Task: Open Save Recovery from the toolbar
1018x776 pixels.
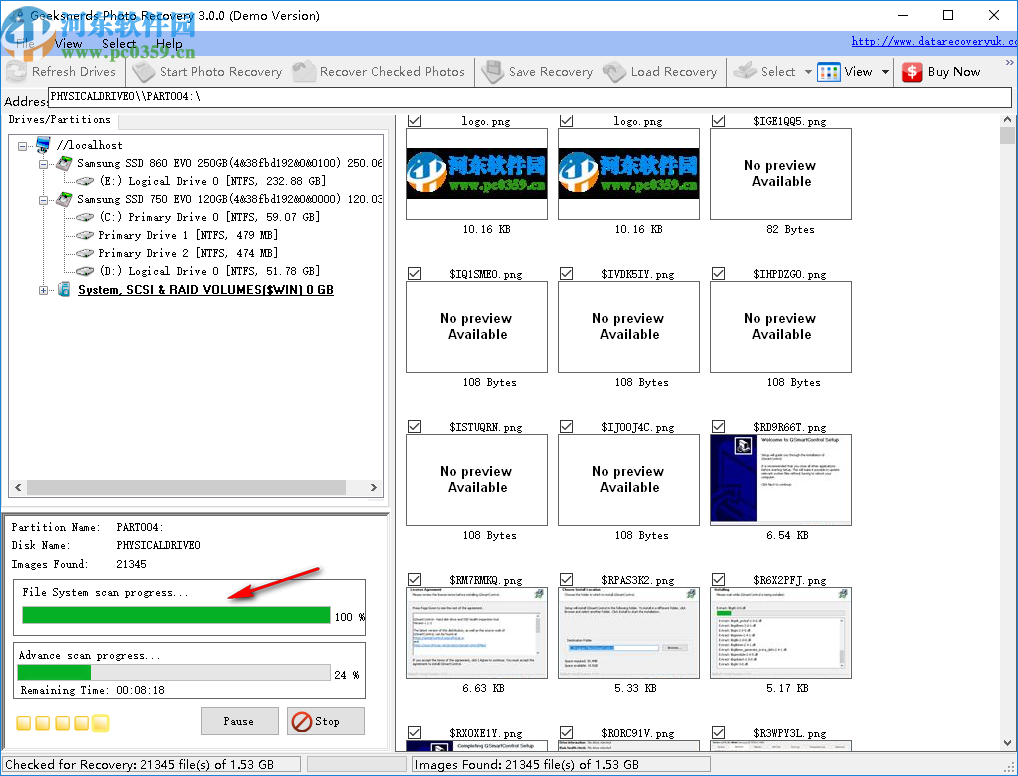Action: point(492,71)
